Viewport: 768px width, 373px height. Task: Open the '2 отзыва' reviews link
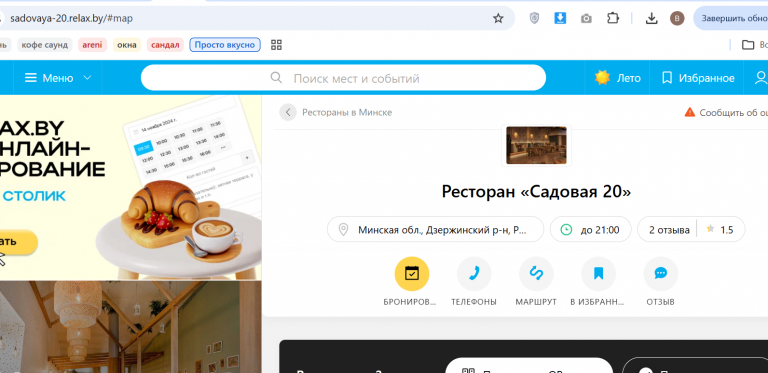(669, 230)
